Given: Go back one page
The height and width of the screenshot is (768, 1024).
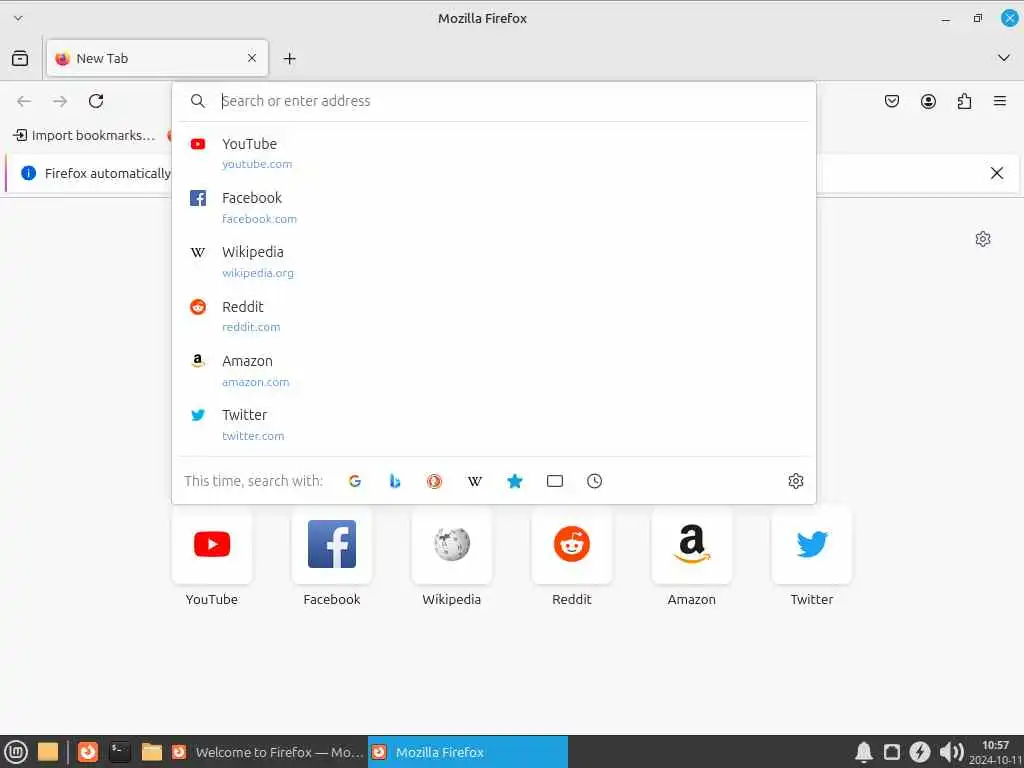Looking at the screenshot, I should [x=24, y=101].
